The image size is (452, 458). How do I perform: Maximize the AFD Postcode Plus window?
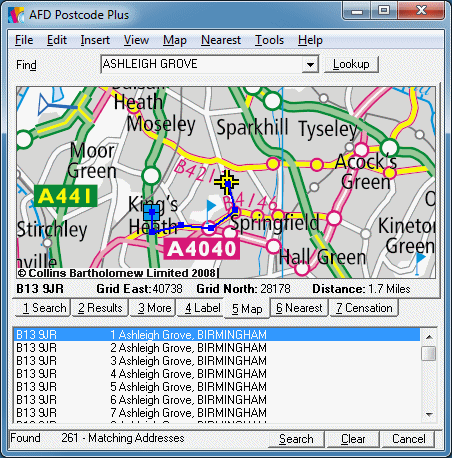tap(384, 11)
